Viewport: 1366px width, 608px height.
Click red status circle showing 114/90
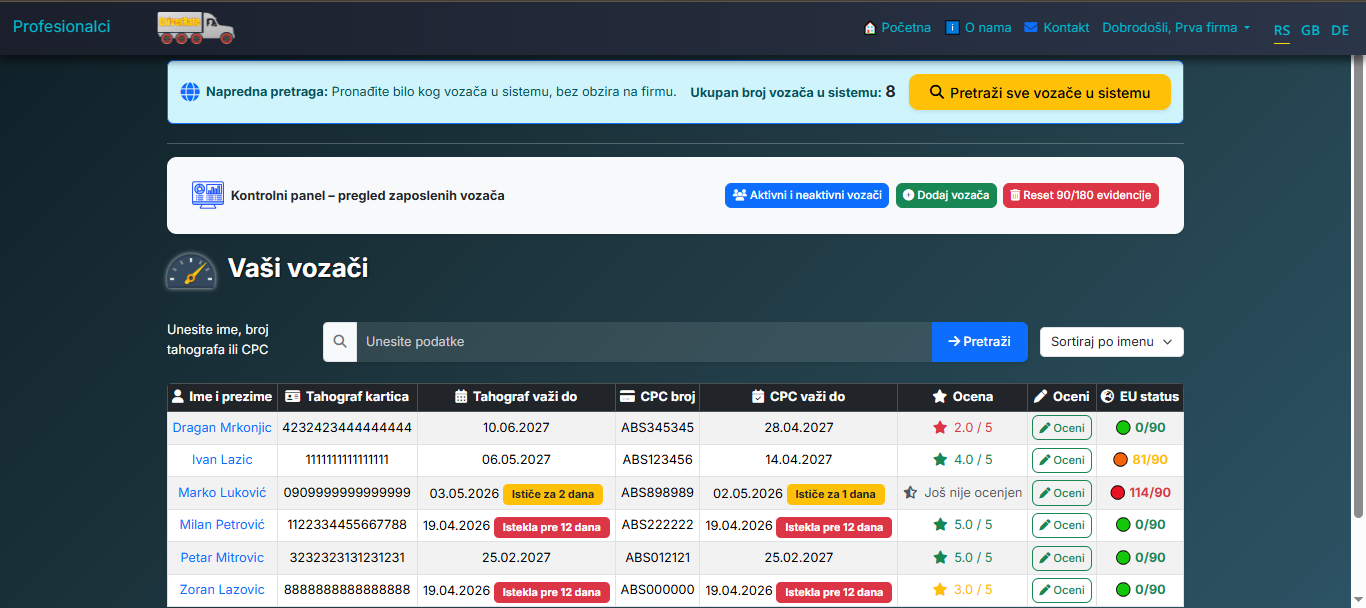1117,493
